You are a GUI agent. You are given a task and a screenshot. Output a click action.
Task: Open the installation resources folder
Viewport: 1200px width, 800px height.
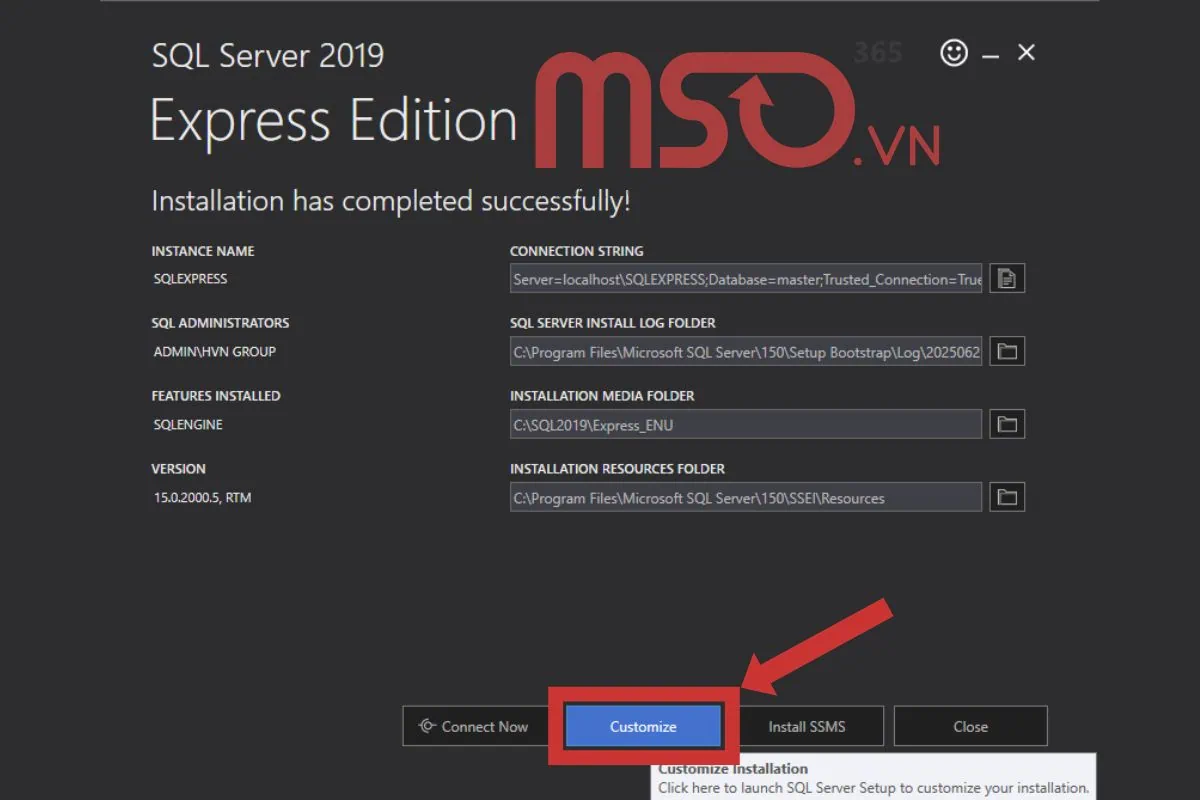tap(1006, 497)
